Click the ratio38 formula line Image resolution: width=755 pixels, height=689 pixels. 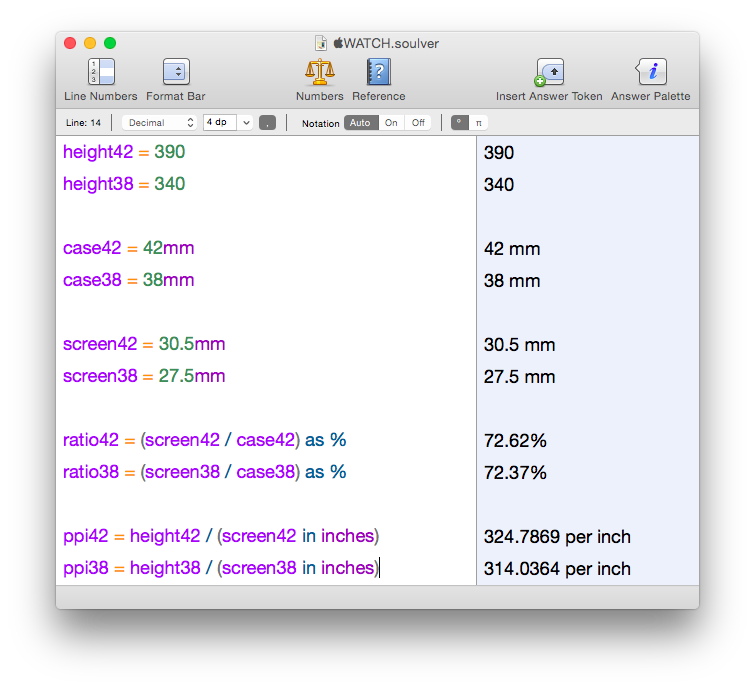(205, 472)
